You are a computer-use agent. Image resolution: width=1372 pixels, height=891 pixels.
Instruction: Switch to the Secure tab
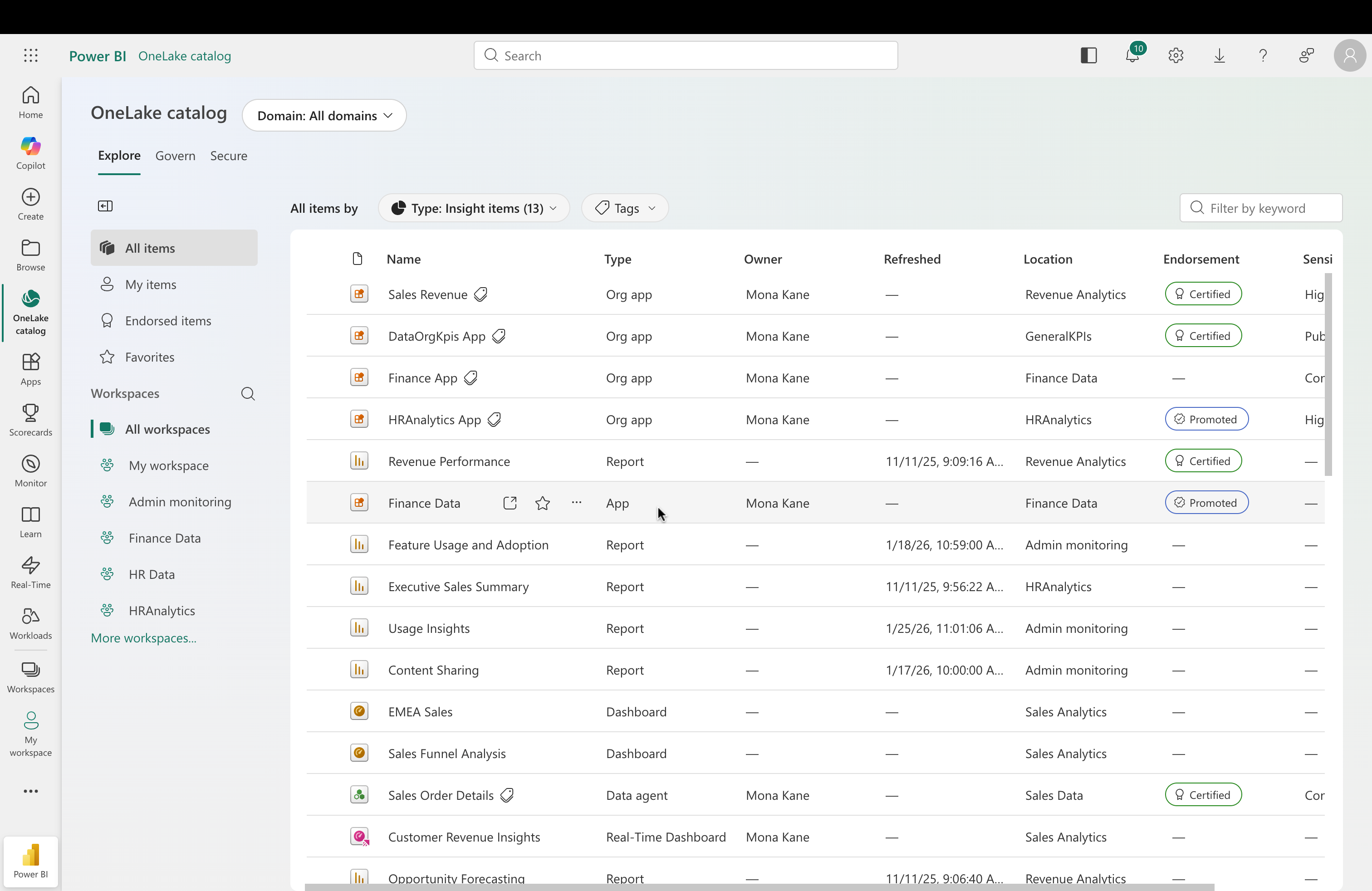tap(228, 156)
